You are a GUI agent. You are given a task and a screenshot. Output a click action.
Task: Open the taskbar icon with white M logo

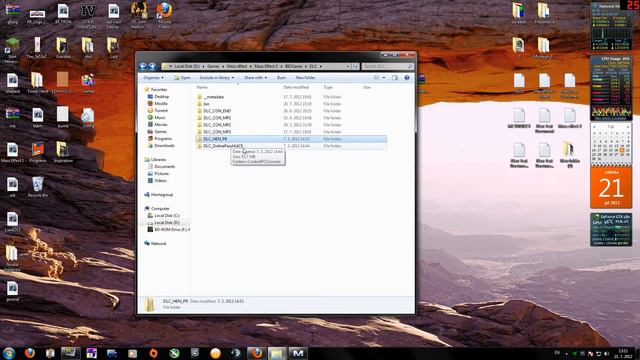click(298, 353)
